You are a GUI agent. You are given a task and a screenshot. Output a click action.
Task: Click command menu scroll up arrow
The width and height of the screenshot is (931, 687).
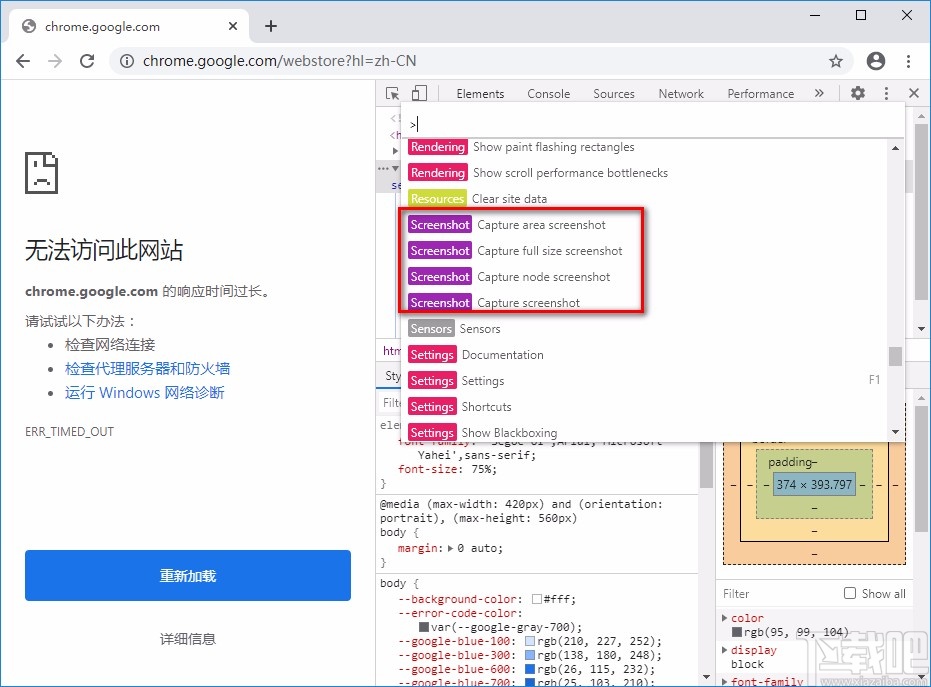[x=895, y=148]
